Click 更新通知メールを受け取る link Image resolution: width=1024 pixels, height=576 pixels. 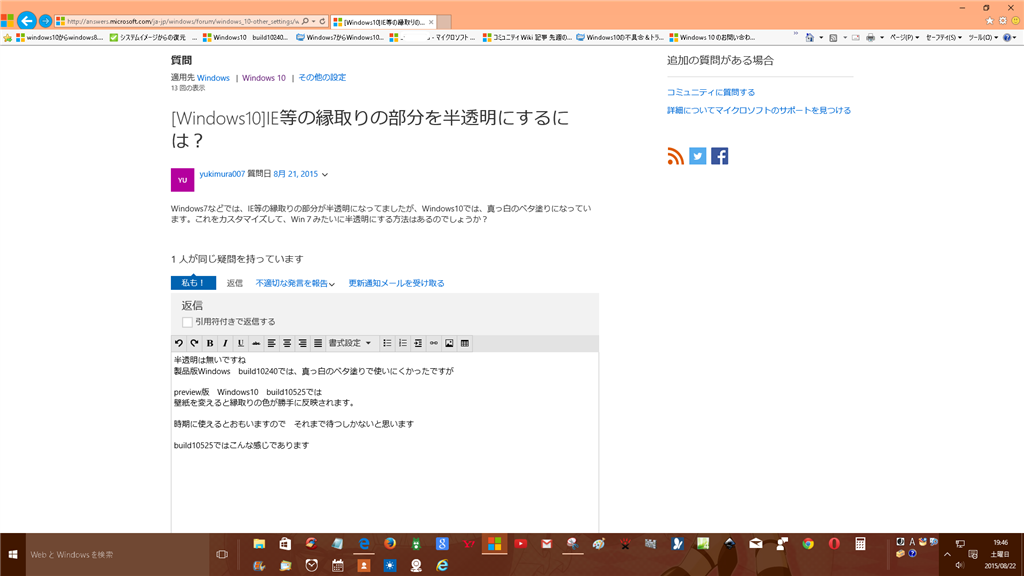[x=396, y=283]
